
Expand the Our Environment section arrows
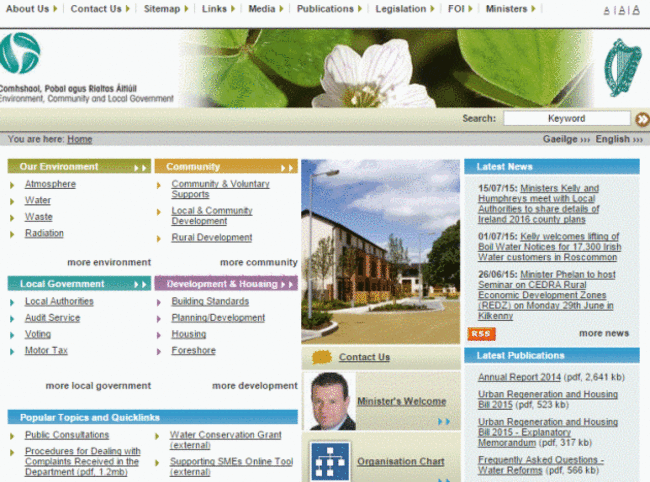(x=141, y=167)
